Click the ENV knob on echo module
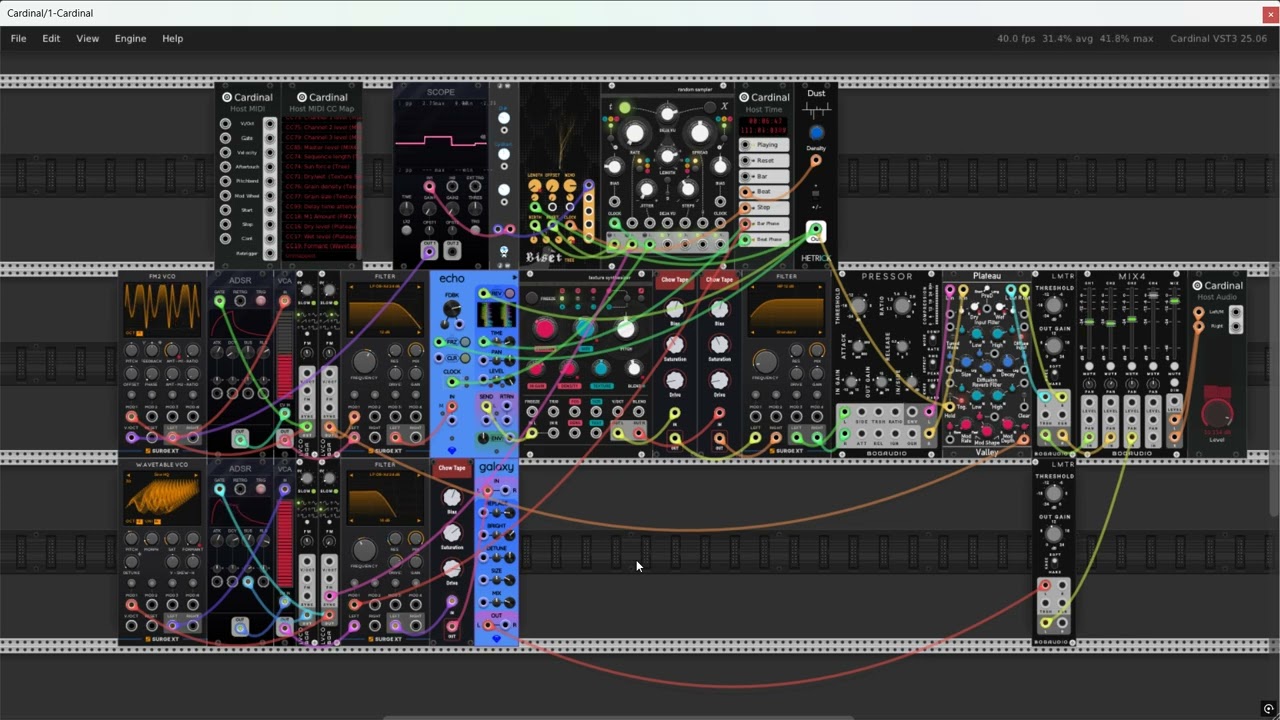The height and width of the screenshot is (720, 1280). point(483,438)
